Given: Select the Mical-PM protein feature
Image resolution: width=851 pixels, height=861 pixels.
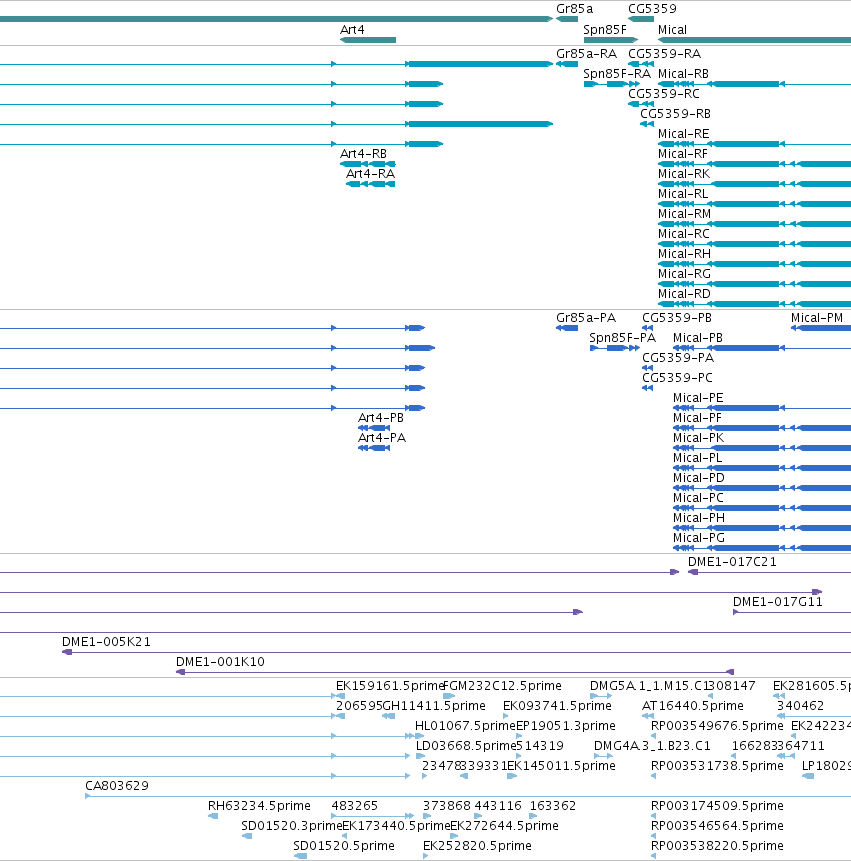Looking at the screenshot, I should point(821,328).
